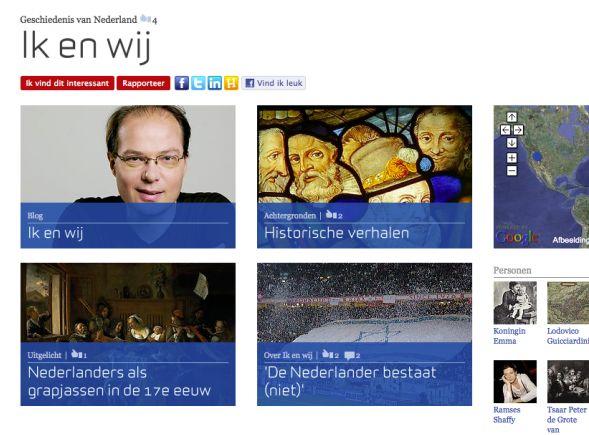Share page via Facebook icon
This screenshot has width=589, height=435.
click(182, 83)
